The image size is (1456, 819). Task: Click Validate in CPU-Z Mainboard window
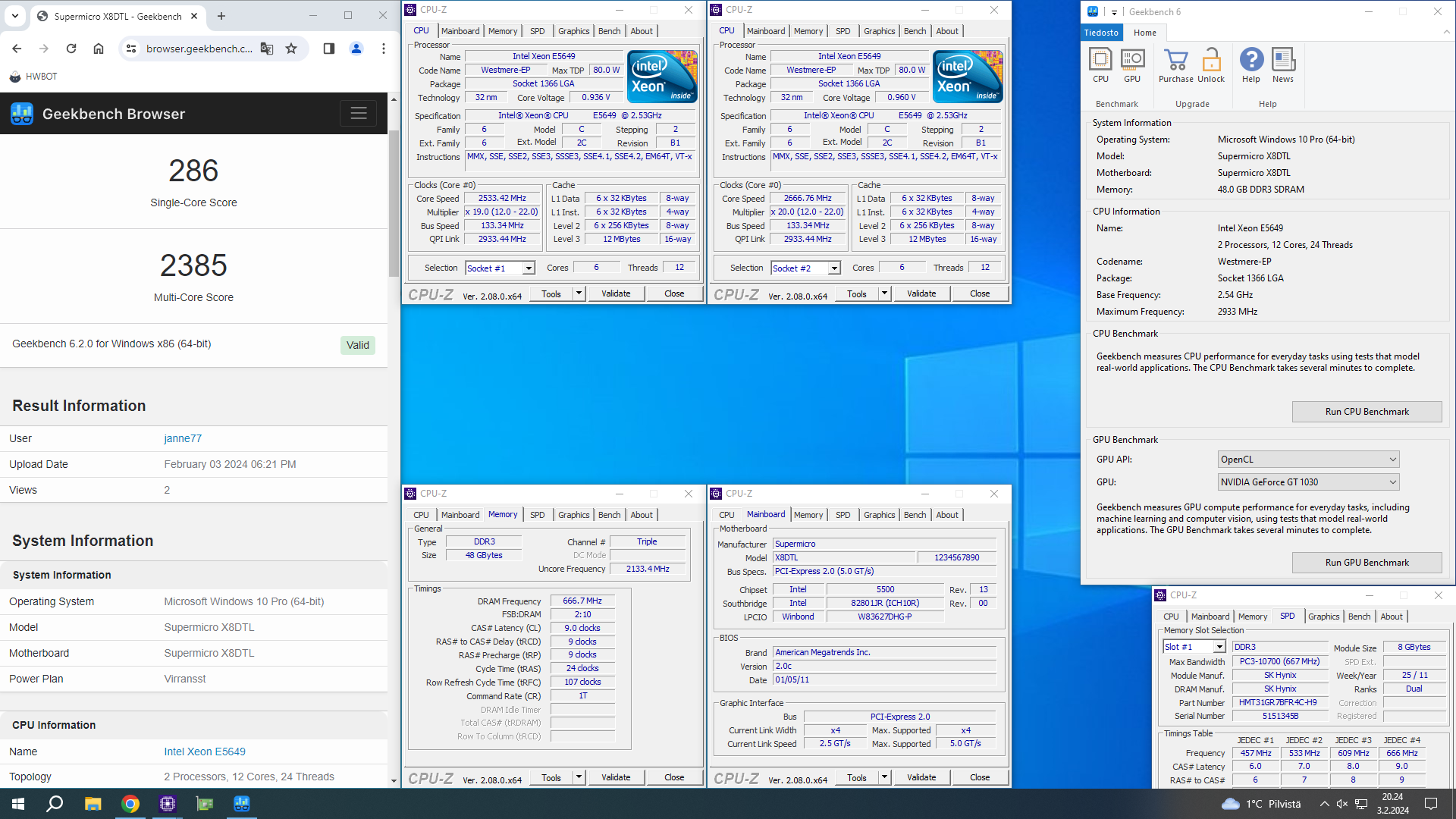(x=921, y=777)
